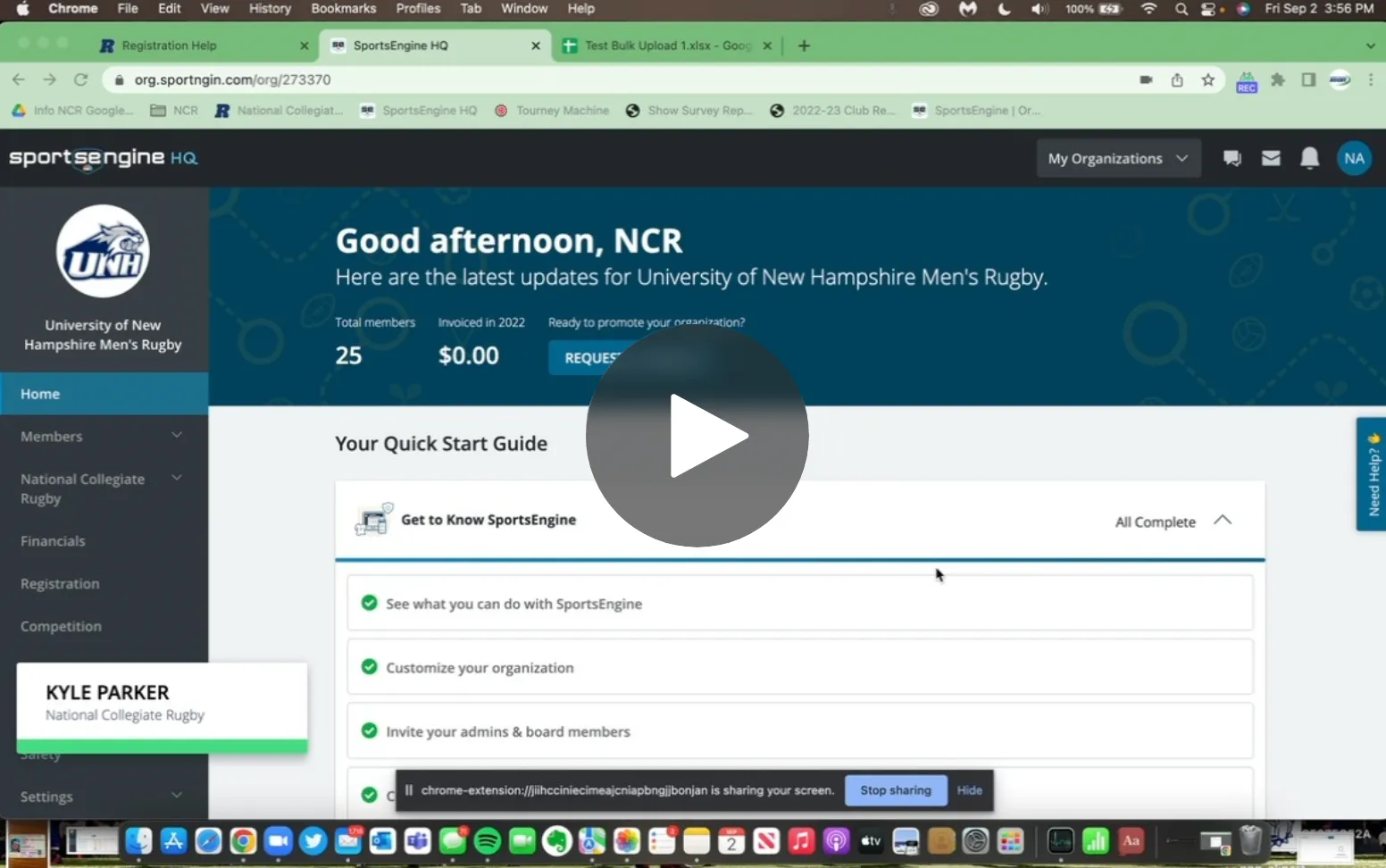Screen dimensions: 1386x868
Task: Open Finder from the dock
Action: (138, 840)
